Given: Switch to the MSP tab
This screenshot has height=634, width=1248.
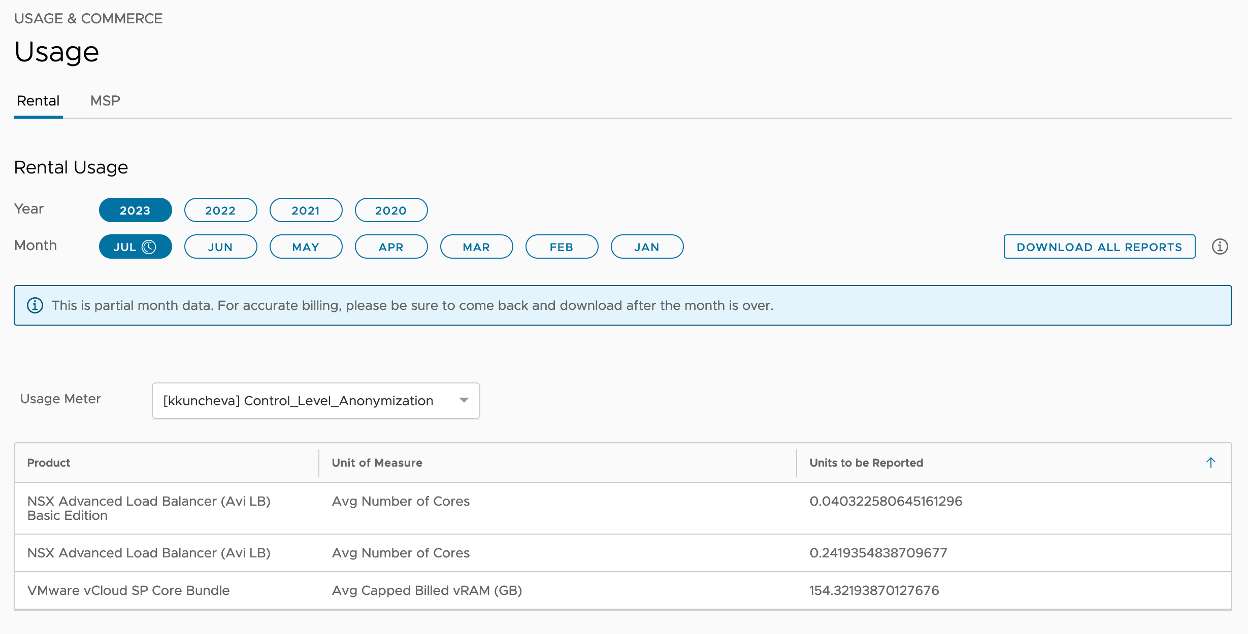Looking at the screenshot, I should pos(105,101).
